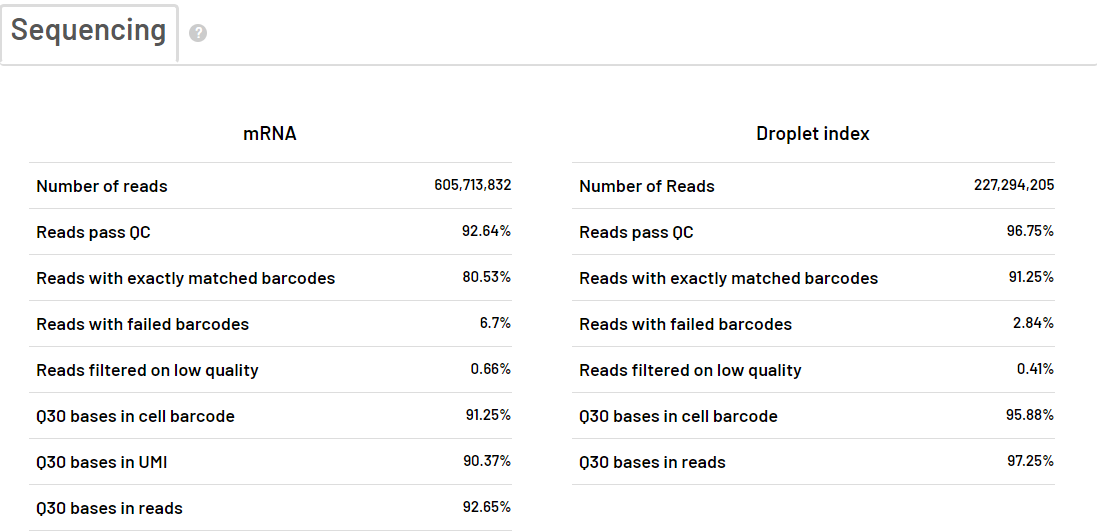Image resolution: width=1097 pixels, height=531 pixels.
Task: Click Droplet index Number of Reads label
Action: coord(647,186)
